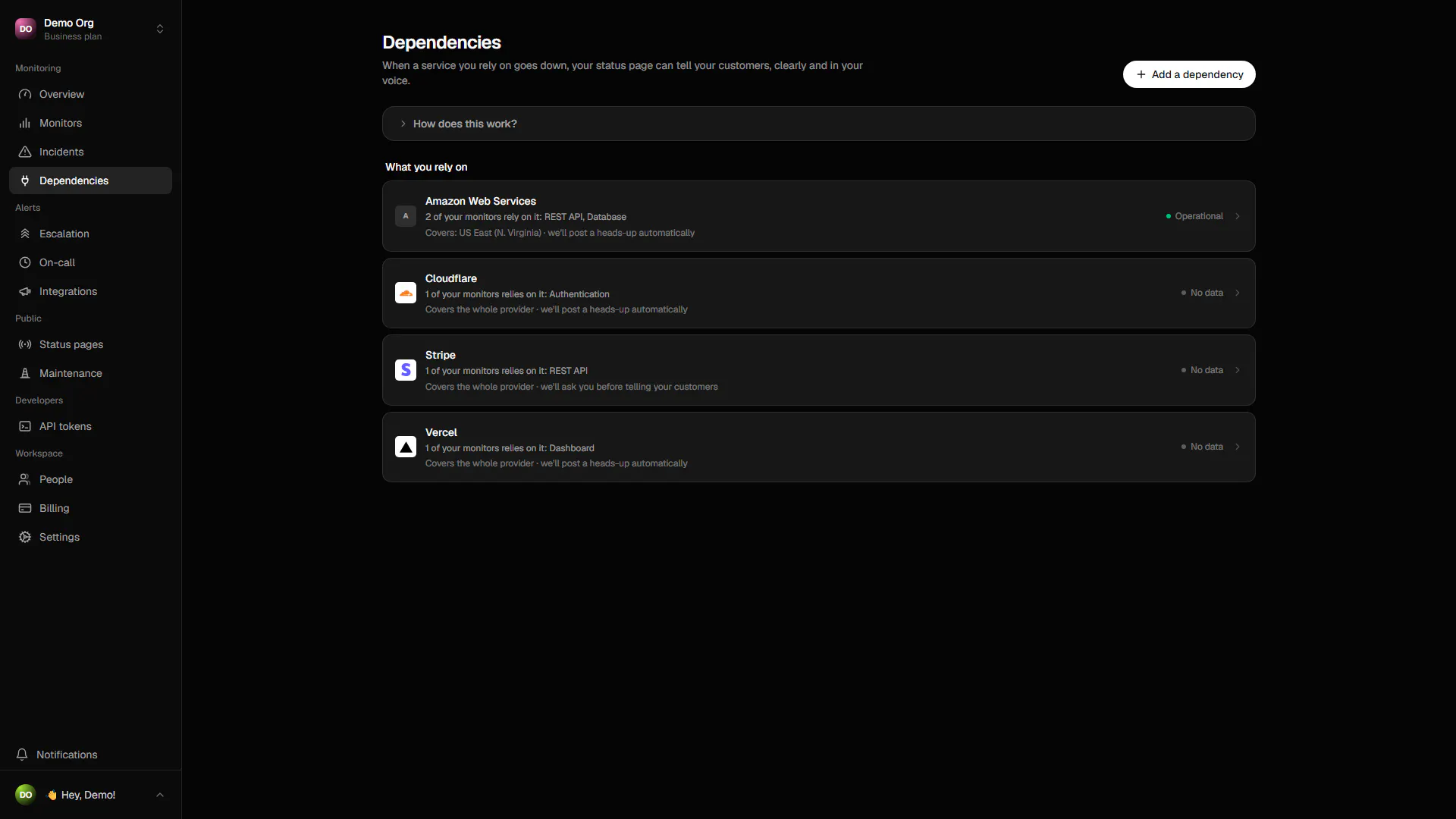Image resolution: width=1456 pixels, height=819 pixels.
Task: Click "1 of your monitors relies on it: Dashboard"
Action: pyautogui.click(x=510, y=448)
